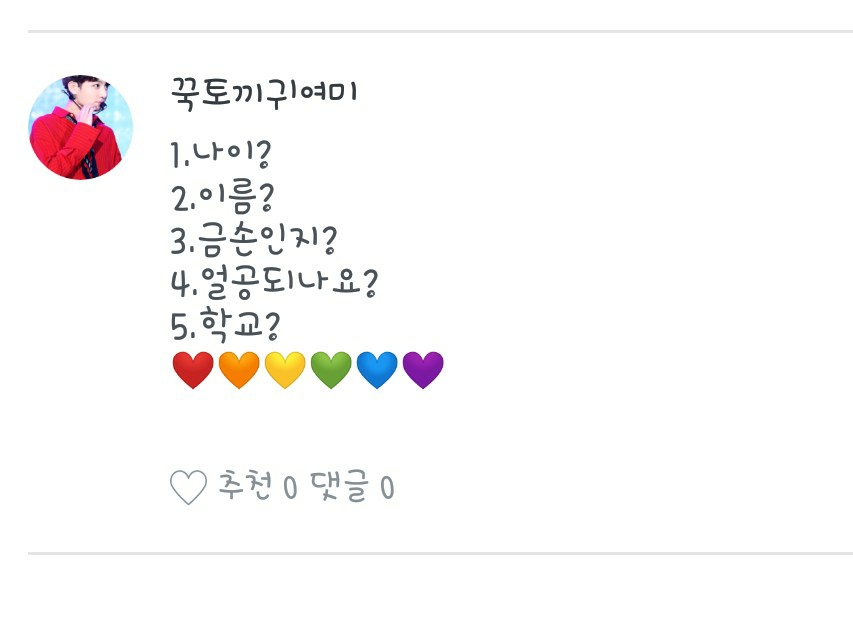
Task: Click the count number beside 추천
Action: (x=290, y=488)
